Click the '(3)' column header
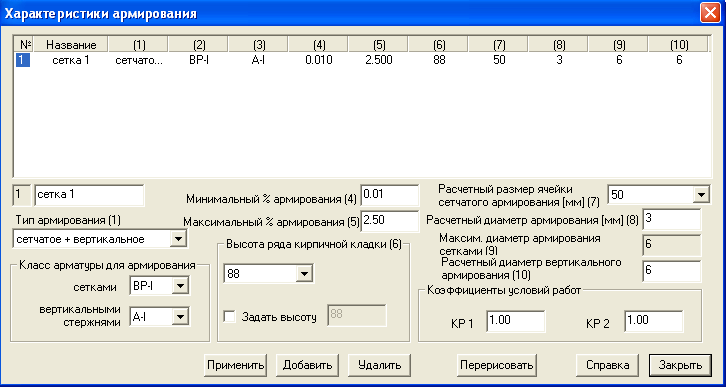This screenshot has height=387, width=728. coord(258,45)
